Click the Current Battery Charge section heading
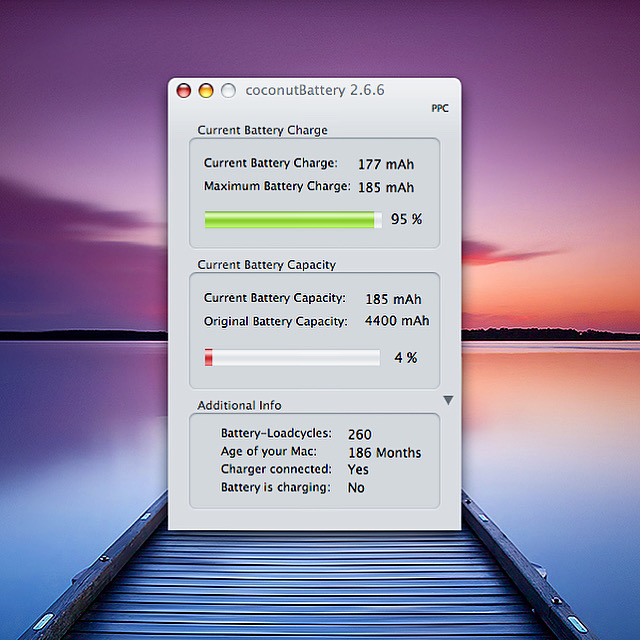 coord(262,130)
